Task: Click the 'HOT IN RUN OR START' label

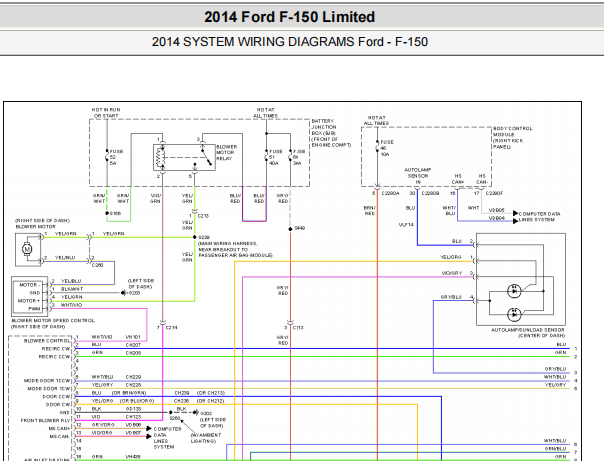Action: coord(106,113)
